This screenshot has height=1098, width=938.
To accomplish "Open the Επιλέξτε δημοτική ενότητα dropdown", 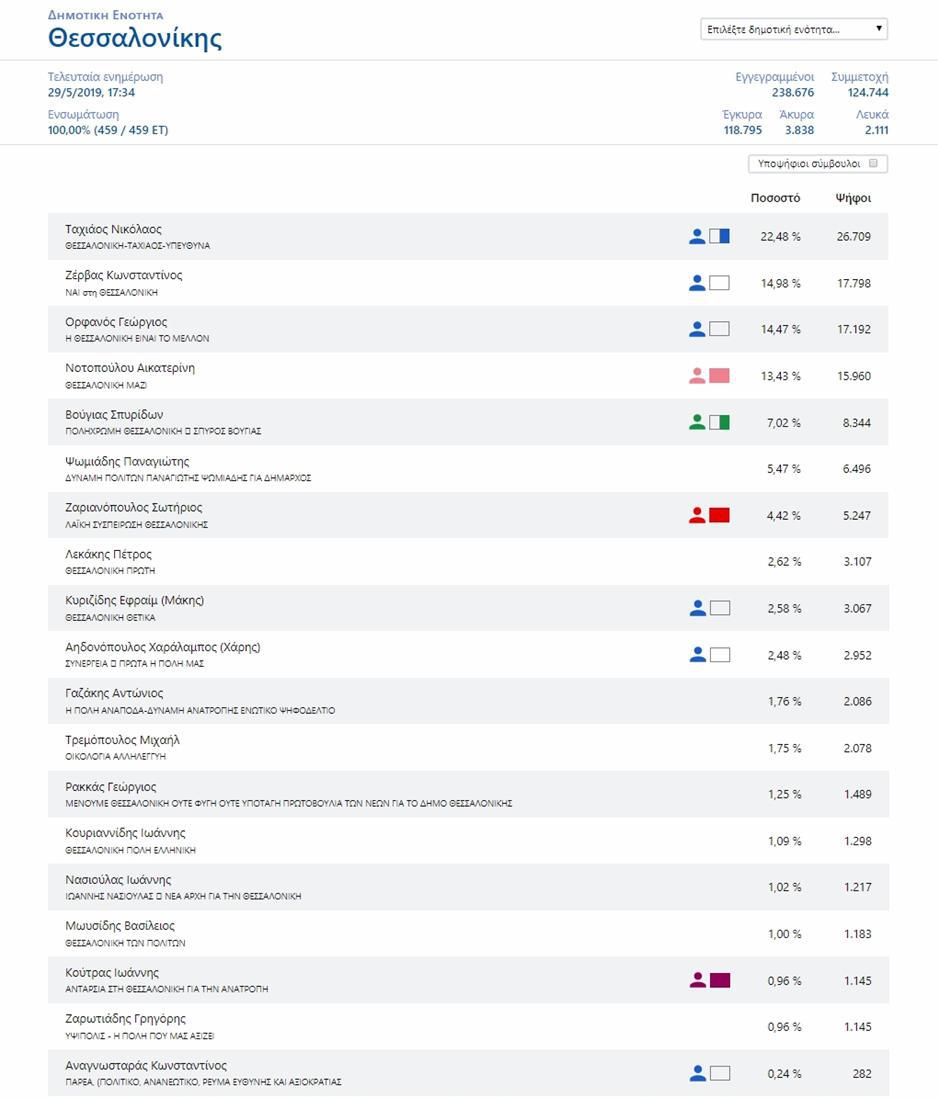I will [x=794, y=29].
